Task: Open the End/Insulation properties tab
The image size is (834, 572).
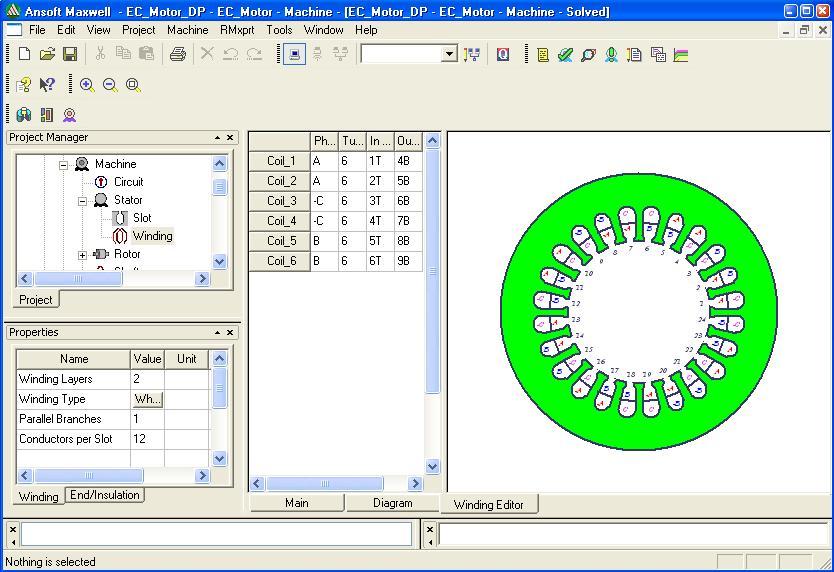Action: [x=105, y=495]
